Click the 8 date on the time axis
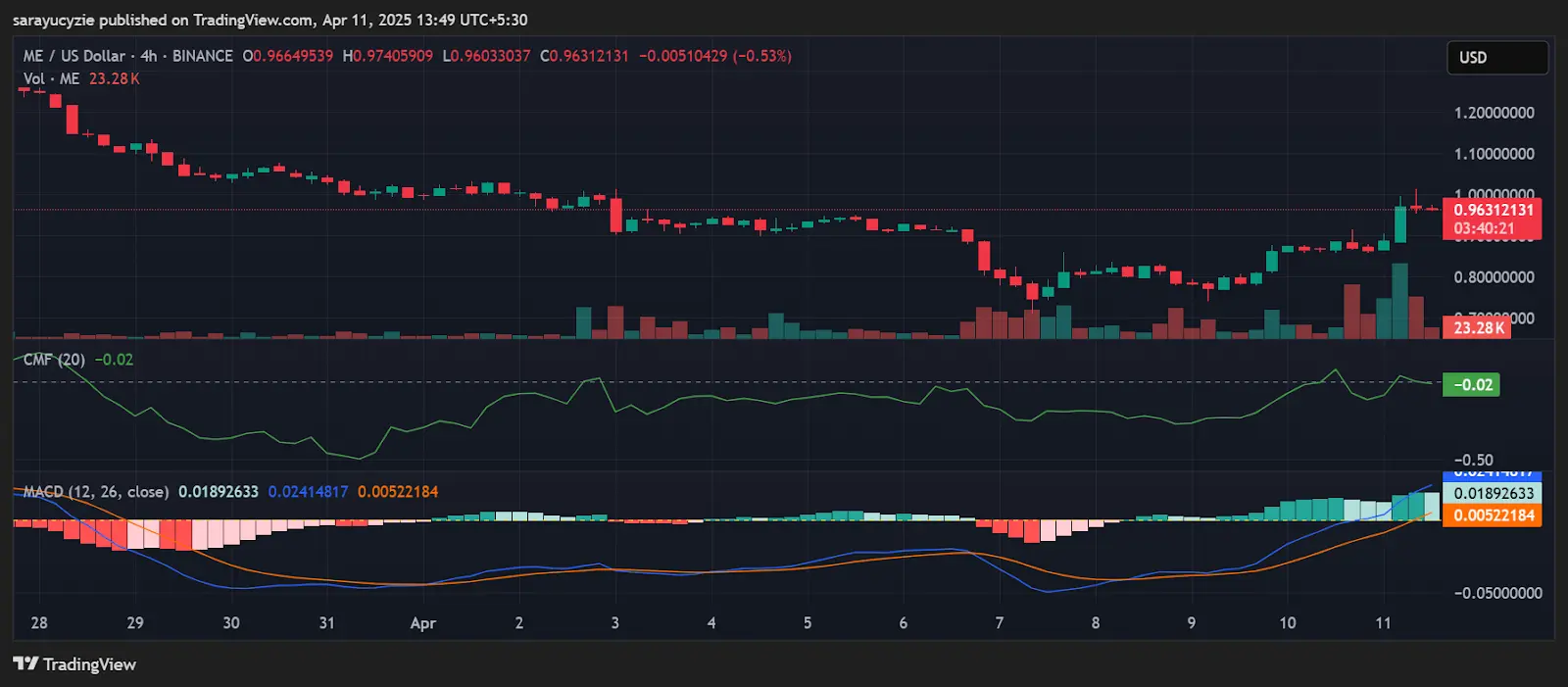1568x687 pixels. click(1096, 623)
